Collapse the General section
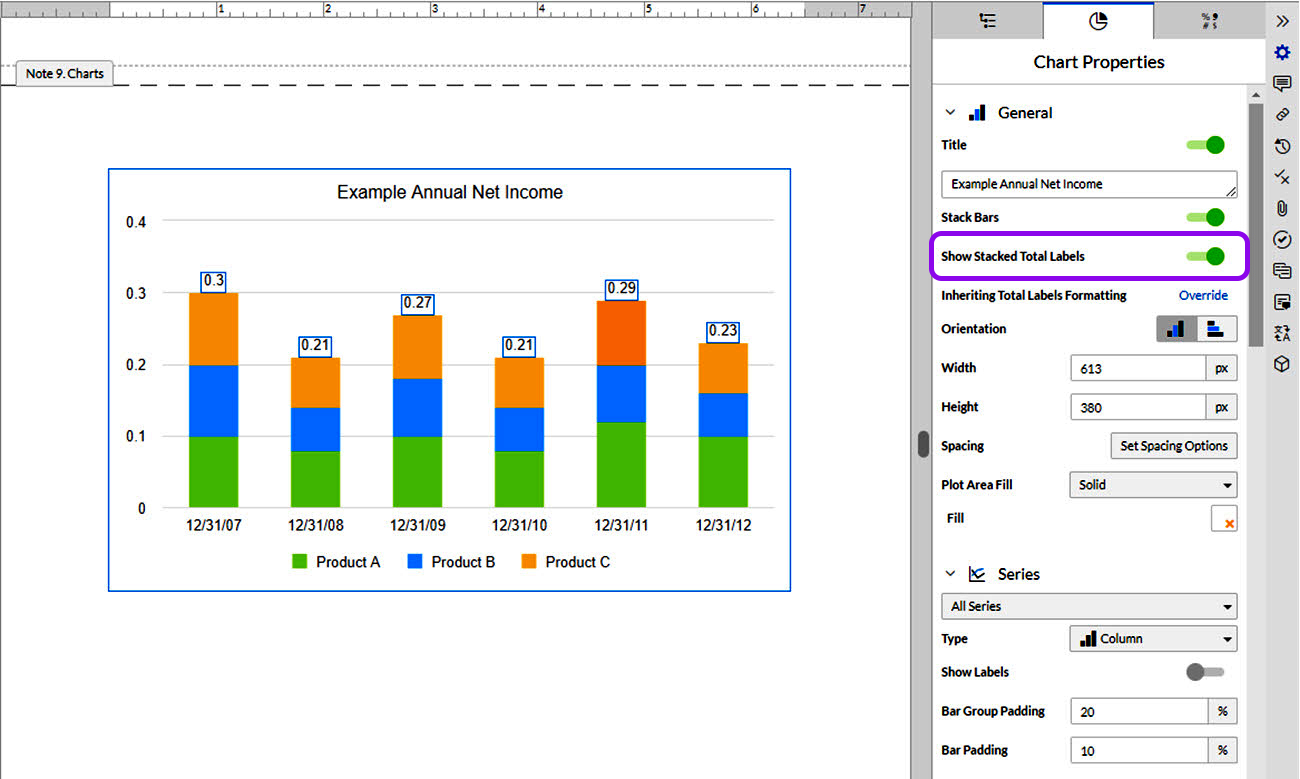The image size is (1300, 779). tap(949, 112)
